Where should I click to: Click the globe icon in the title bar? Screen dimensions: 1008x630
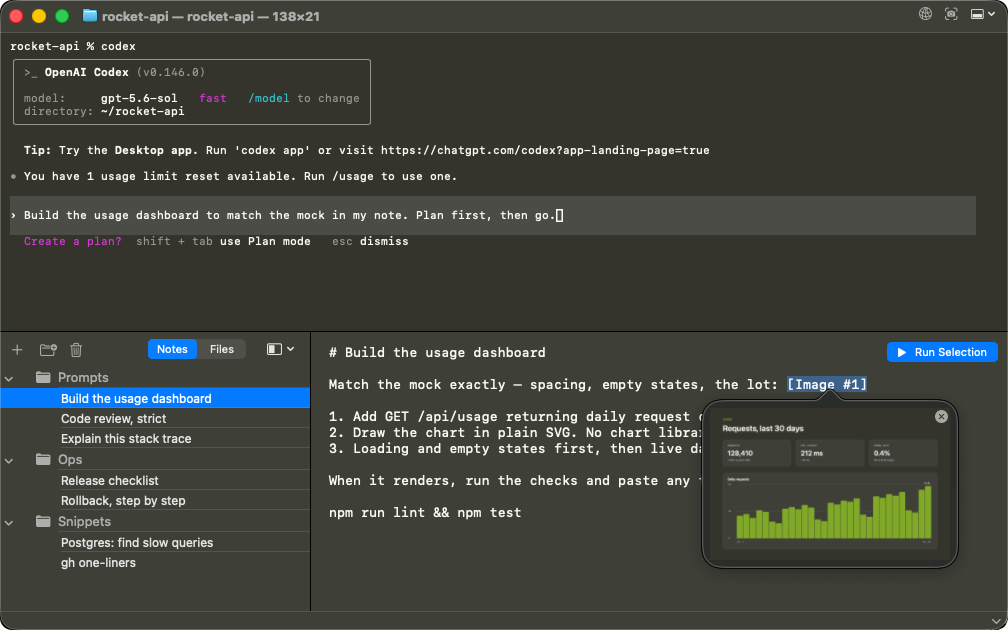click(x=925, y=14)
